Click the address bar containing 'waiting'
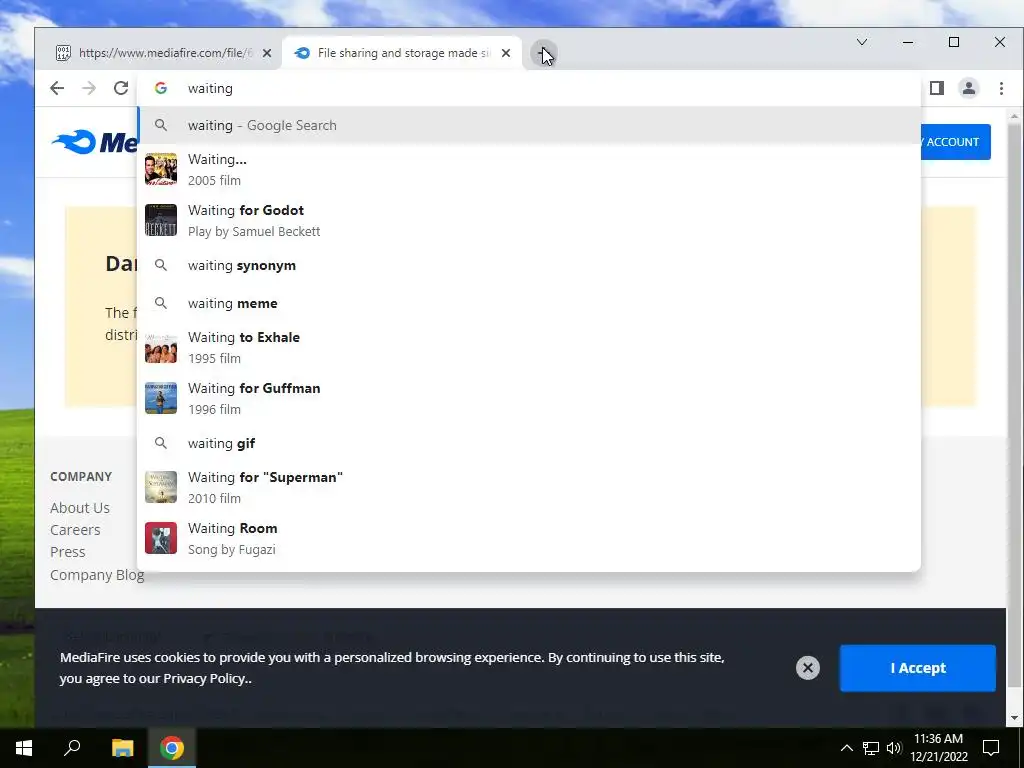The image size is (1024, 768). pyautogui.click(x=529, y=88)
